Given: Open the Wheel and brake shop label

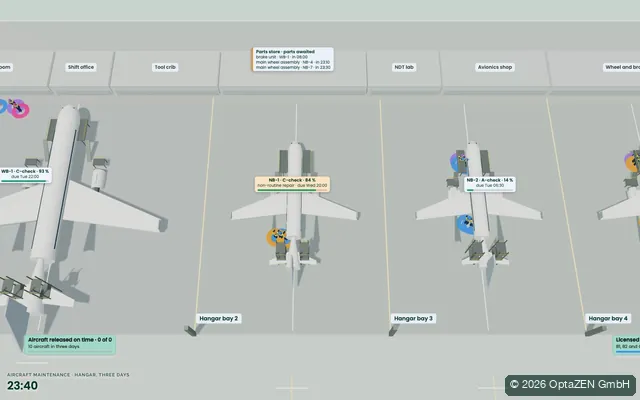Looking at the screenshot, I should (x=622, y=67).
